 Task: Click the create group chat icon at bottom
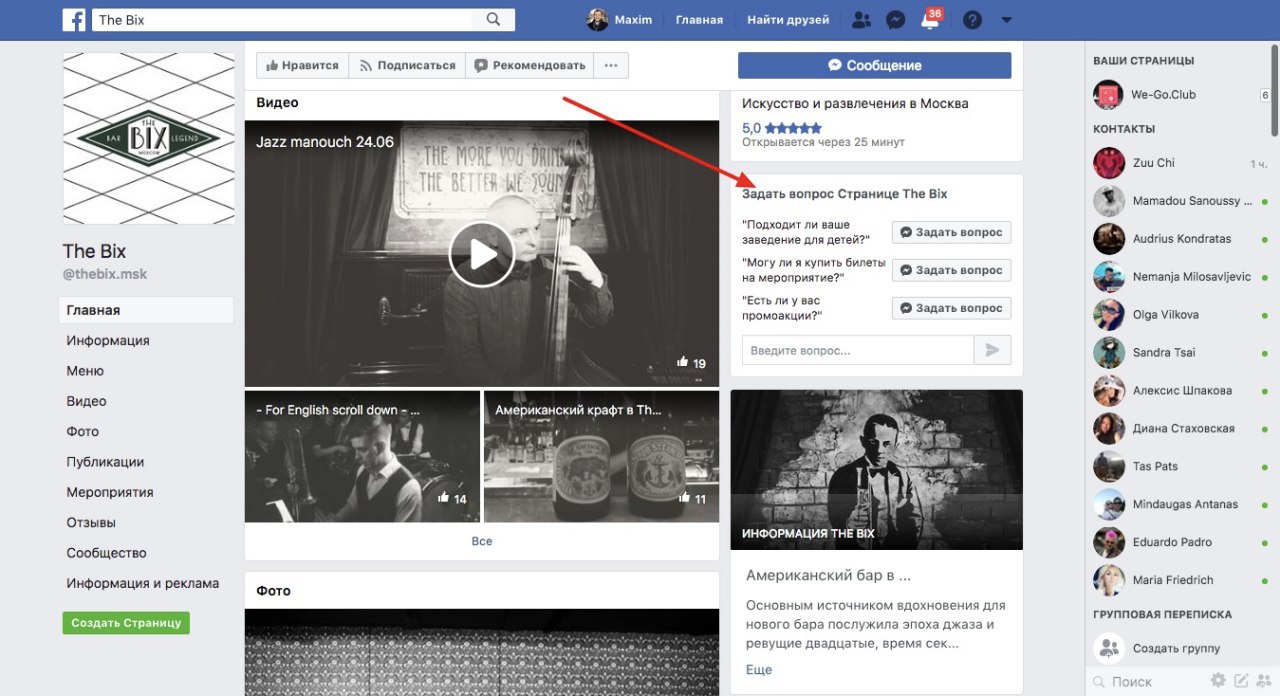click(1263, 680)
